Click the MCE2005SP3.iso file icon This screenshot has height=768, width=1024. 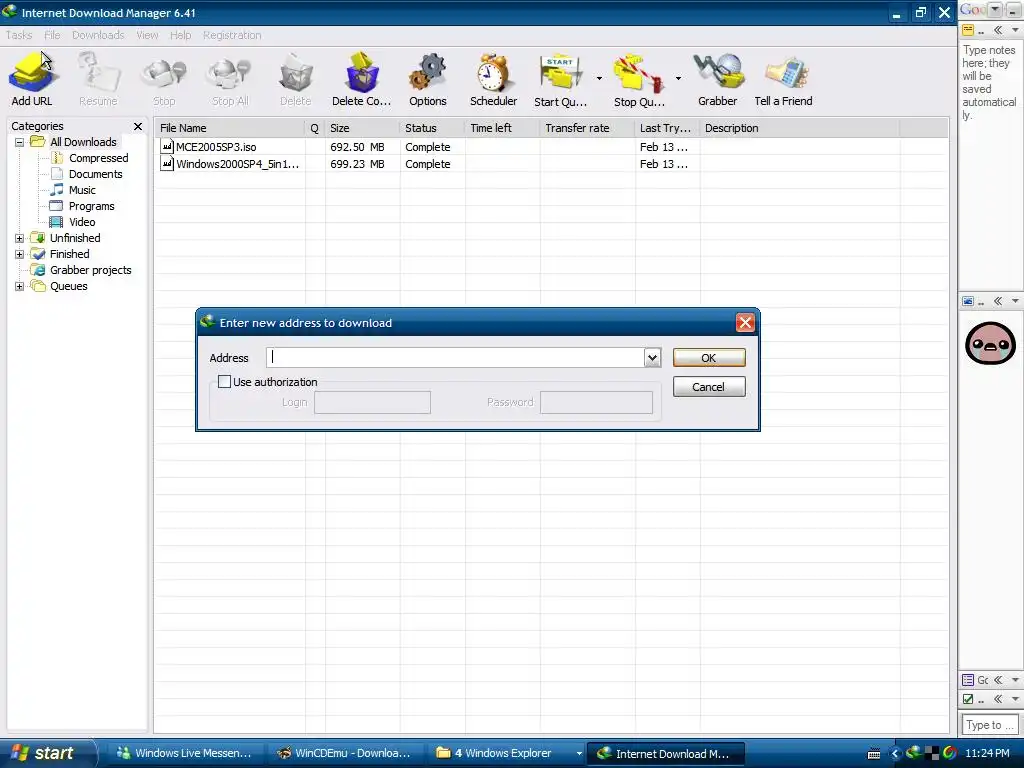[x=167, y=146]
